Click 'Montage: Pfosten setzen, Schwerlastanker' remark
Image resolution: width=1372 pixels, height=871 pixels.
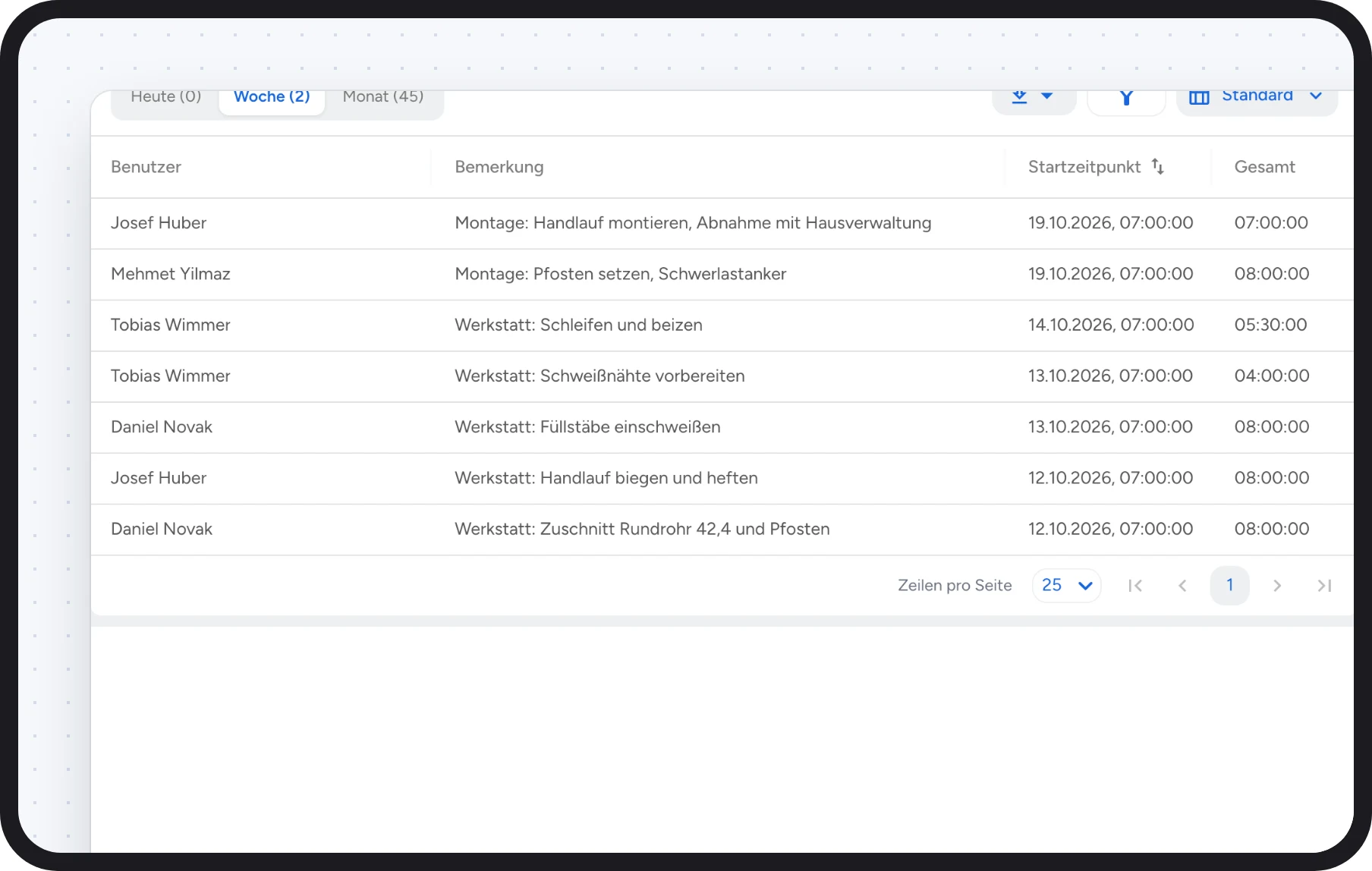(620, 274)
